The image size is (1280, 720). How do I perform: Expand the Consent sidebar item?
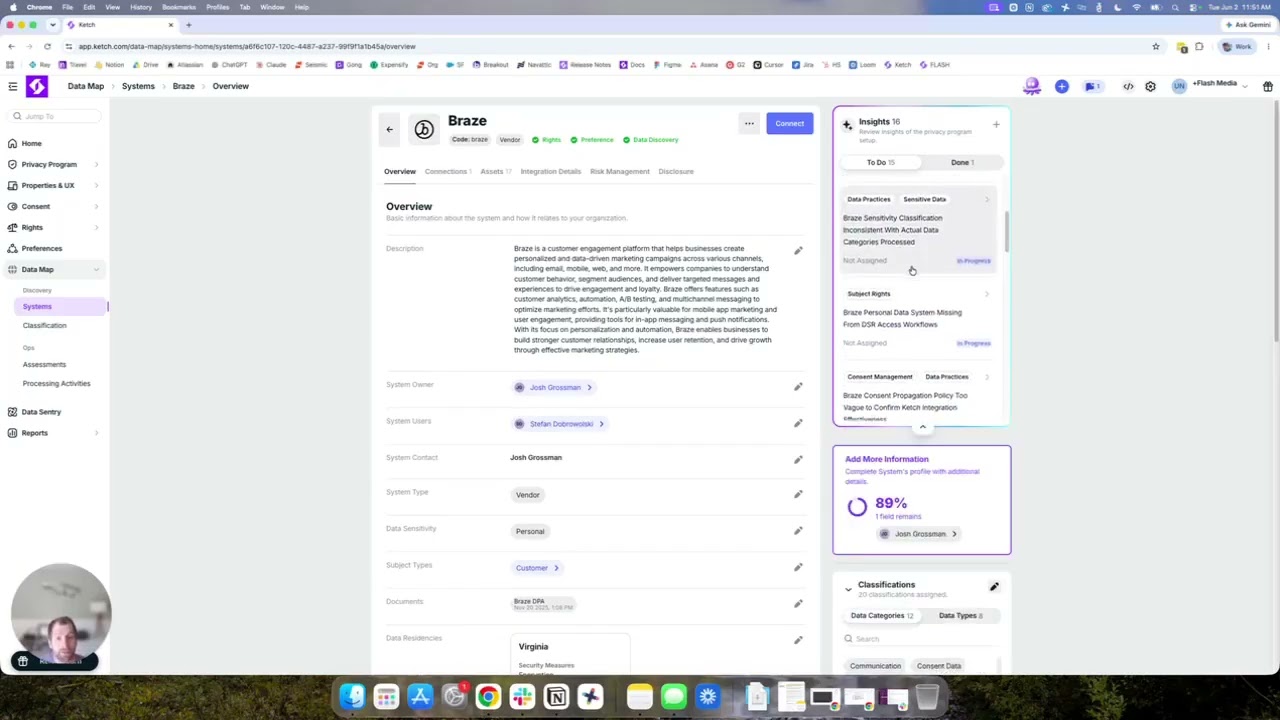[x=97, y=206]
